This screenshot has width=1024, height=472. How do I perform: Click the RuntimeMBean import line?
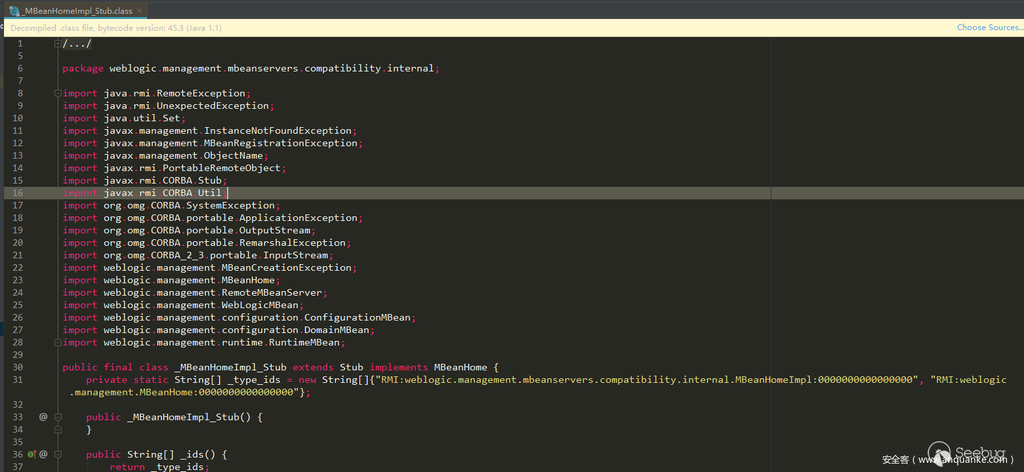pos(204,342)
